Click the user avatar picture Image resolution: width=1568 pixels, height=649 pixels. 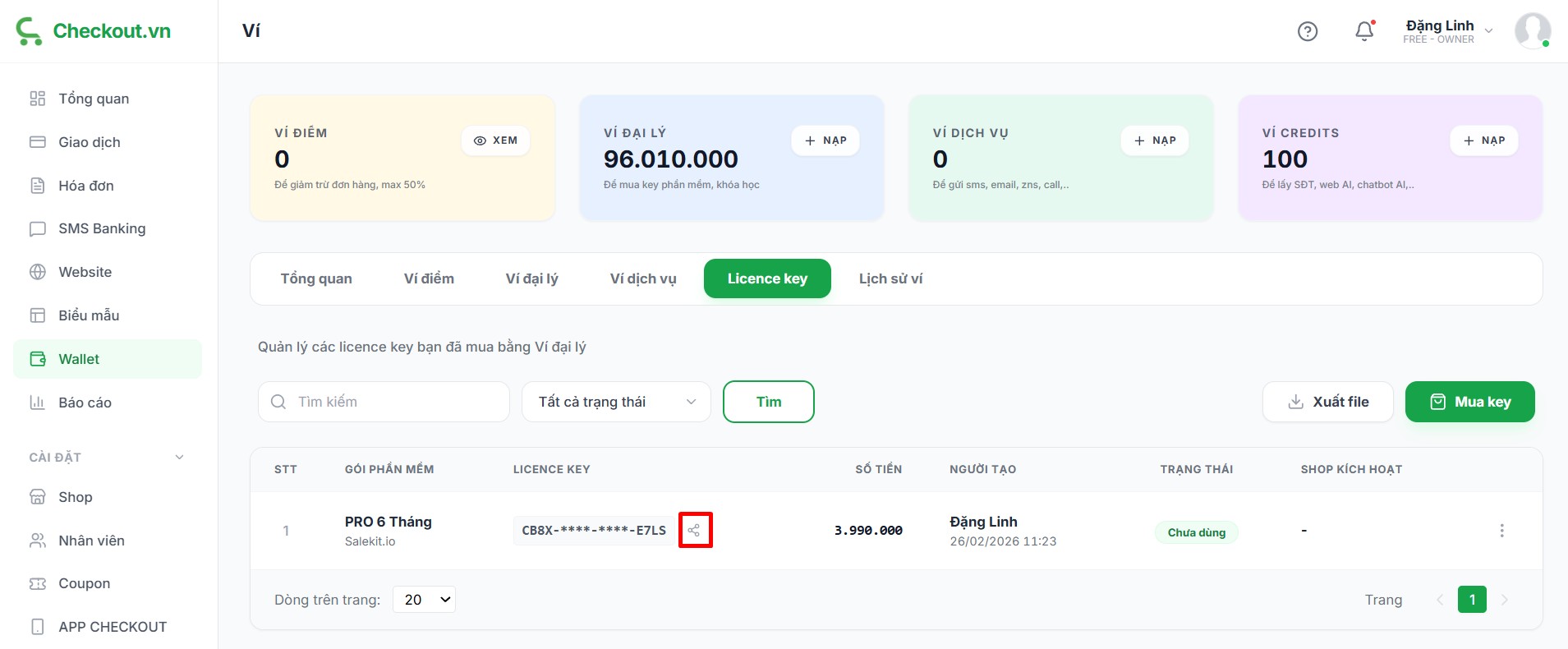1532,31
